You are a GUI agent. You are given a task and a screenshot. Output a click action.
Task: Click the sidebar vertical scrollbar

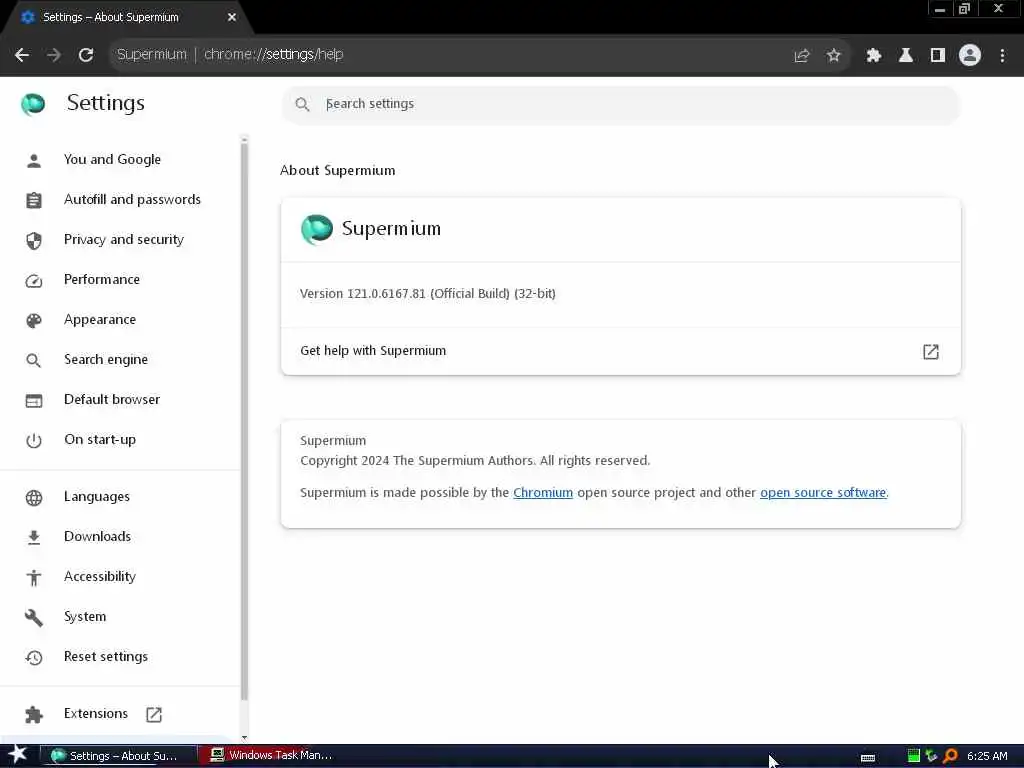244,421
